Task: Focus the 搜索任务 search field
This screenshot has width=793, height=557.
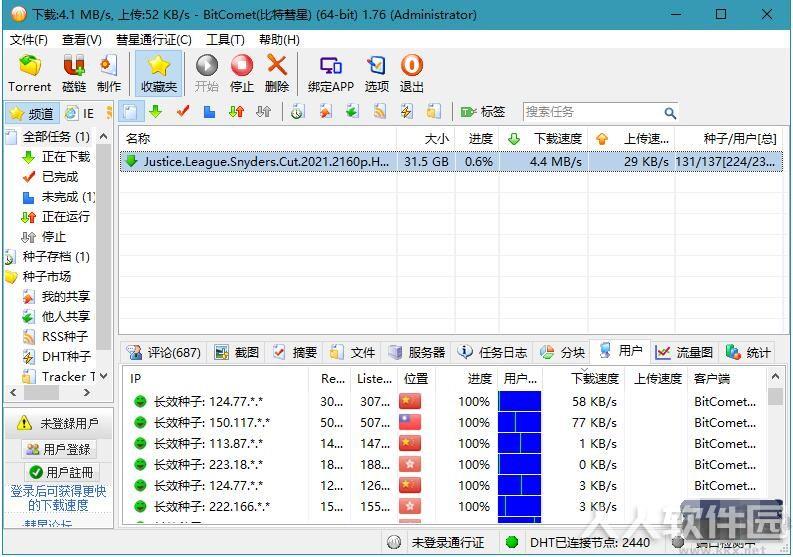Action: pos(593,112)
